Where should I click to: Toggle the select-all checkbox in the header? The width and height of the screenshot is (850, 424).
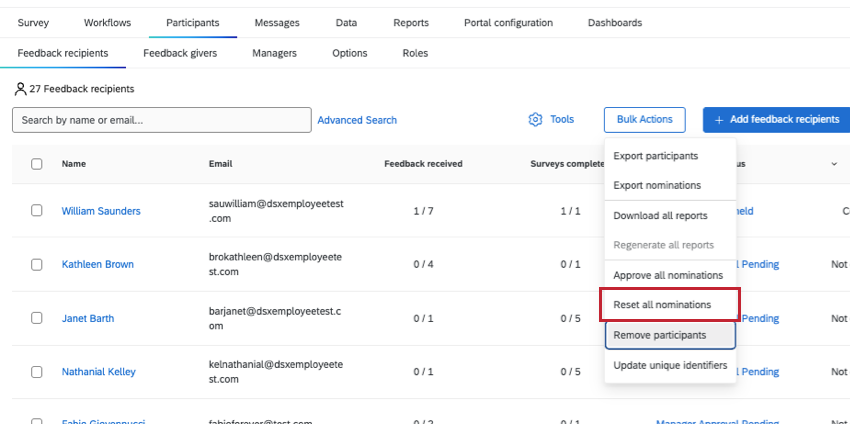click(x=36, y=164)
